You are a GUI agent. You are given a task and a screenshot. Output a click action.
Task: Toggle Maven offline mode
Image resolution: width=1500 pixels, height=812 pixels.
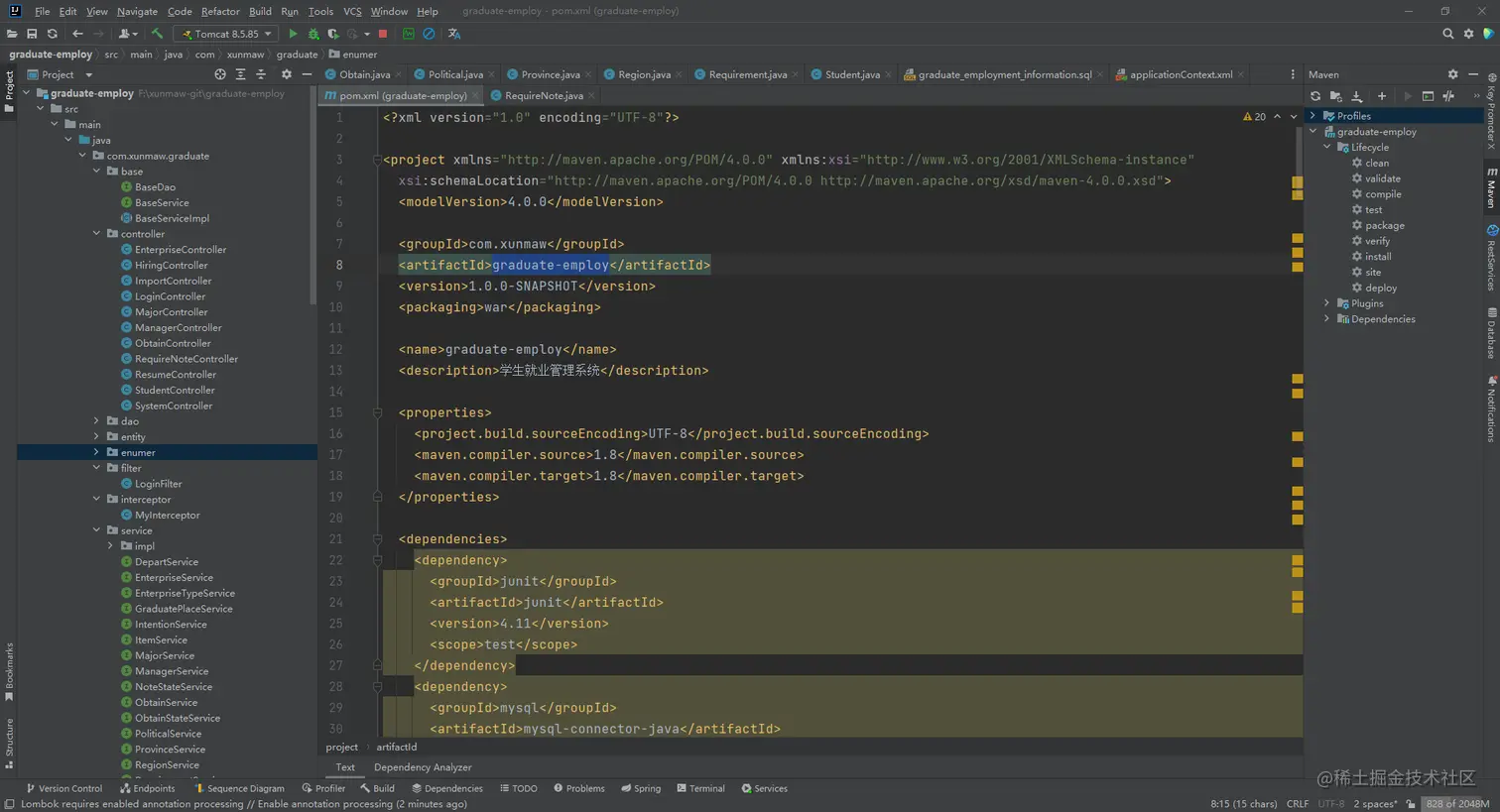tap(1448, 96)
